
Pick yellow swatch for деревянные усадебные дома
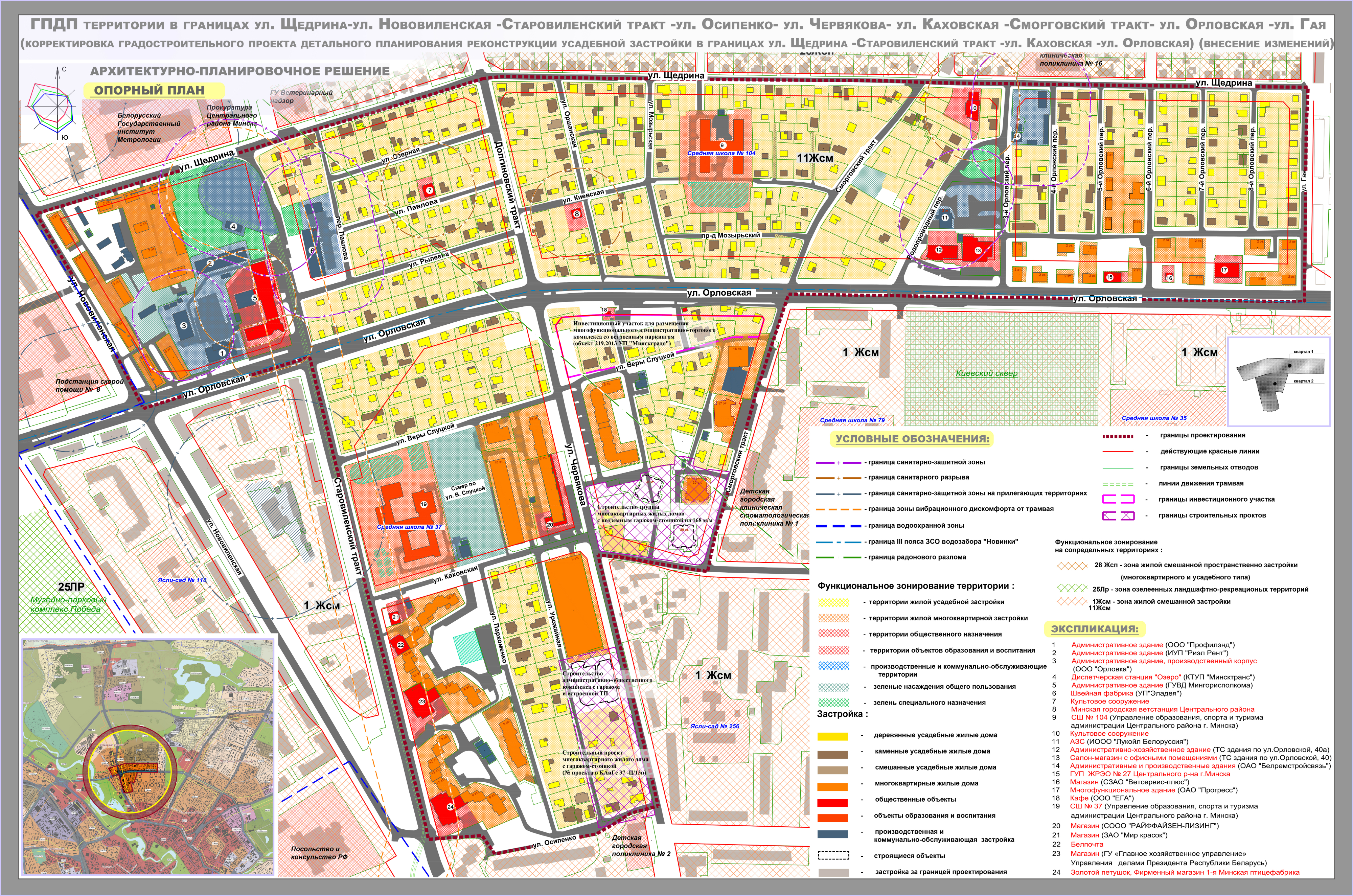(x=833, y=736)
